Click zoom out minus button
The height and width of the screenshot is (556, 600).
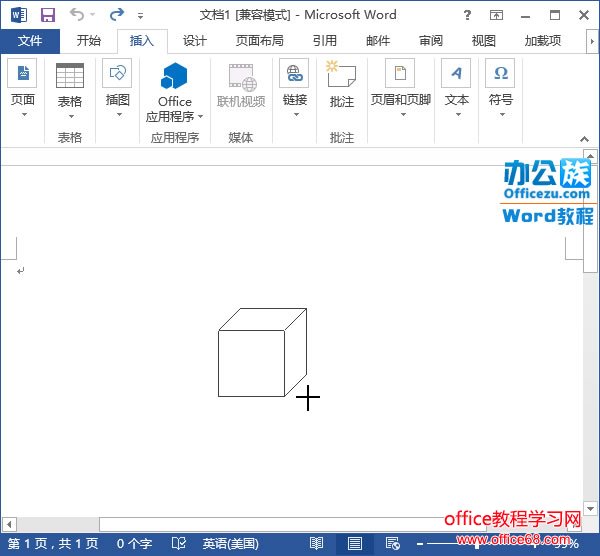pos(420,543)
